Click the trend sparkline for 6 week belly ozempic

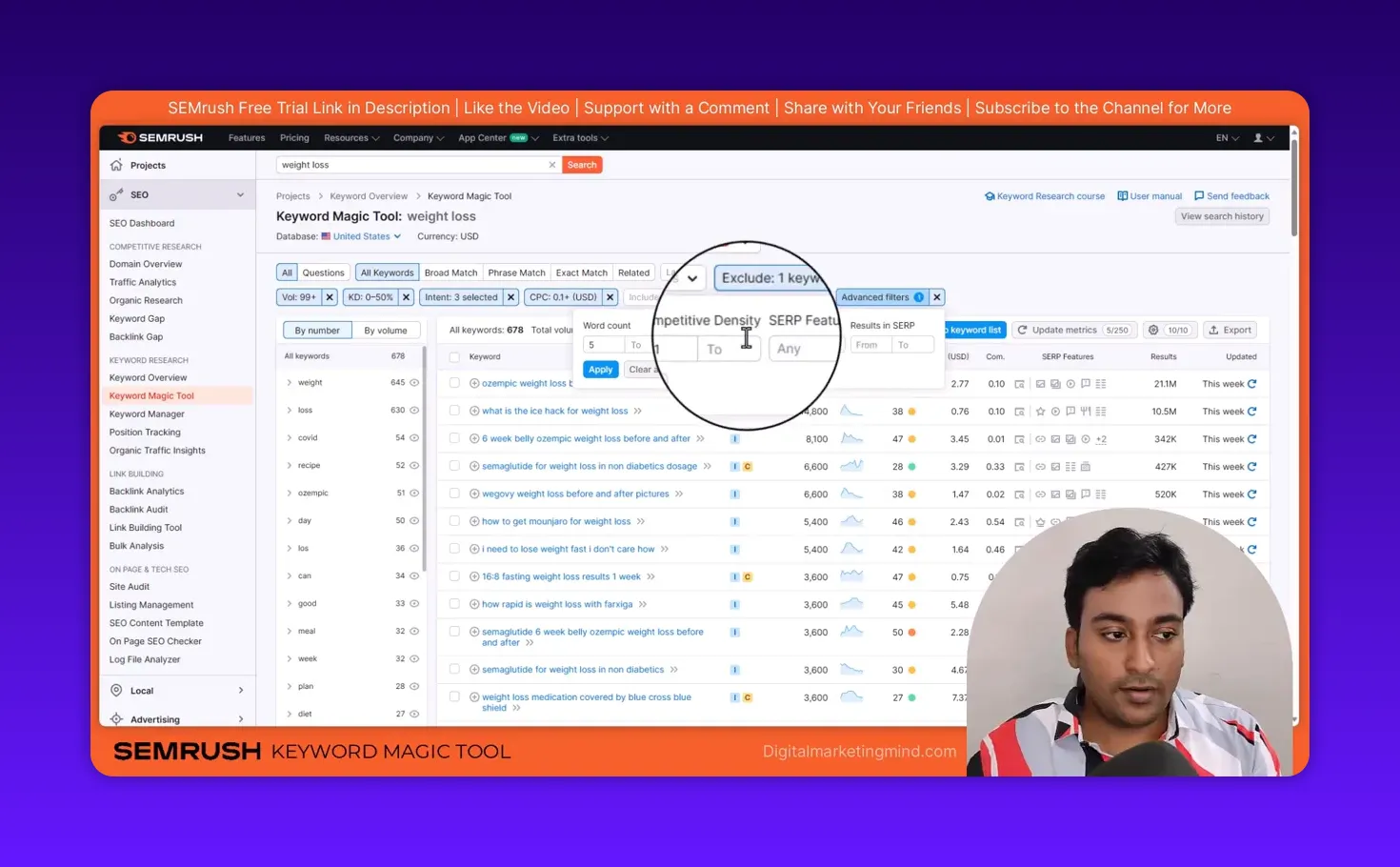(851, 438)
